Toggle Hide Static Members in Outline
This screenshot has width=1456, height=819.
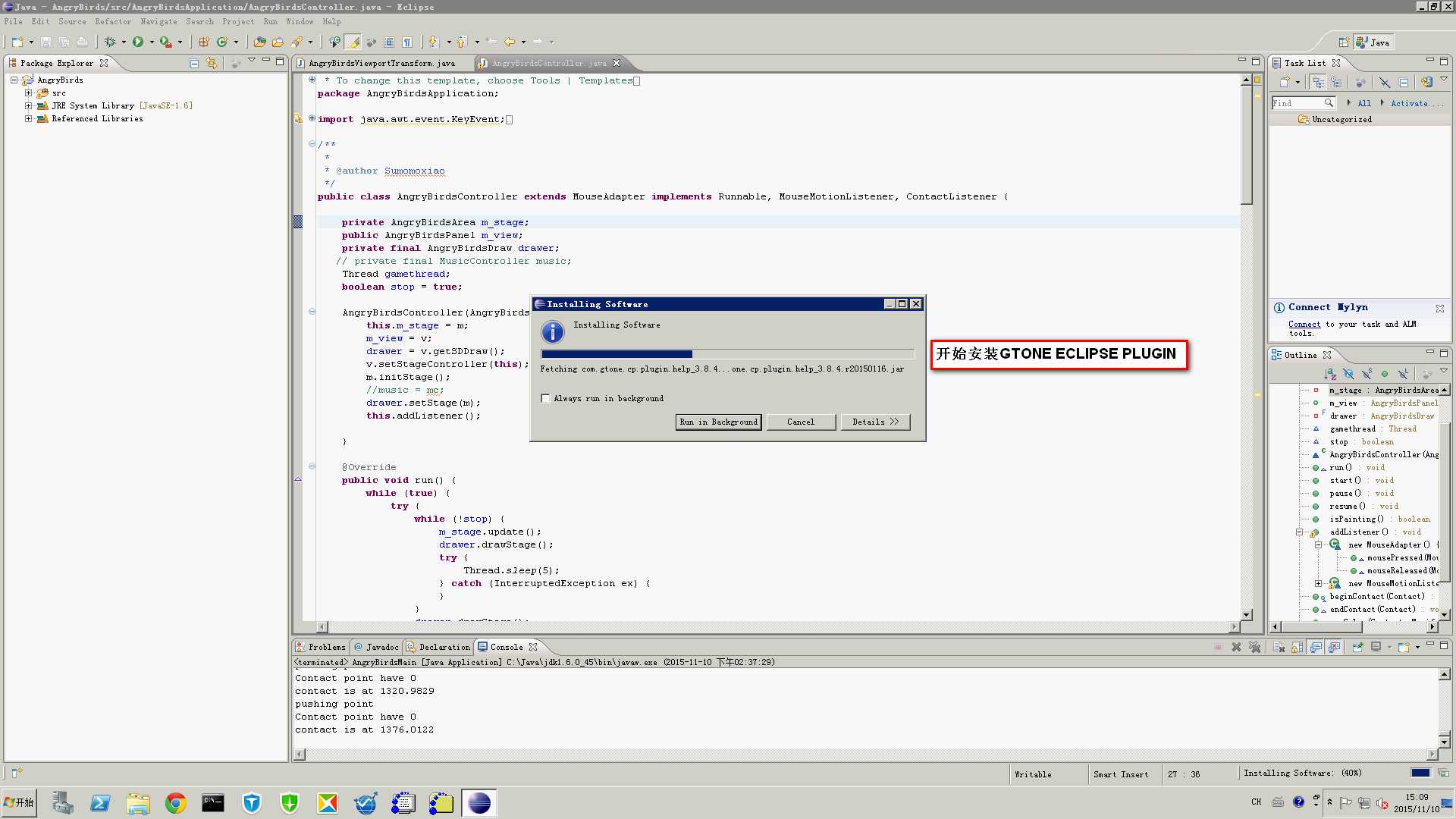pos(1367,374)
